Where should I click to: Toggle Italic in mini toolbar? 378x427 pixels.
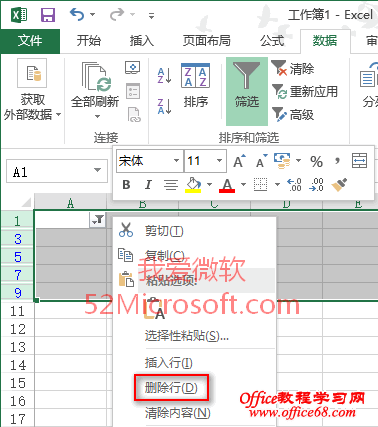pyautogui.click(x=148, y=184)
